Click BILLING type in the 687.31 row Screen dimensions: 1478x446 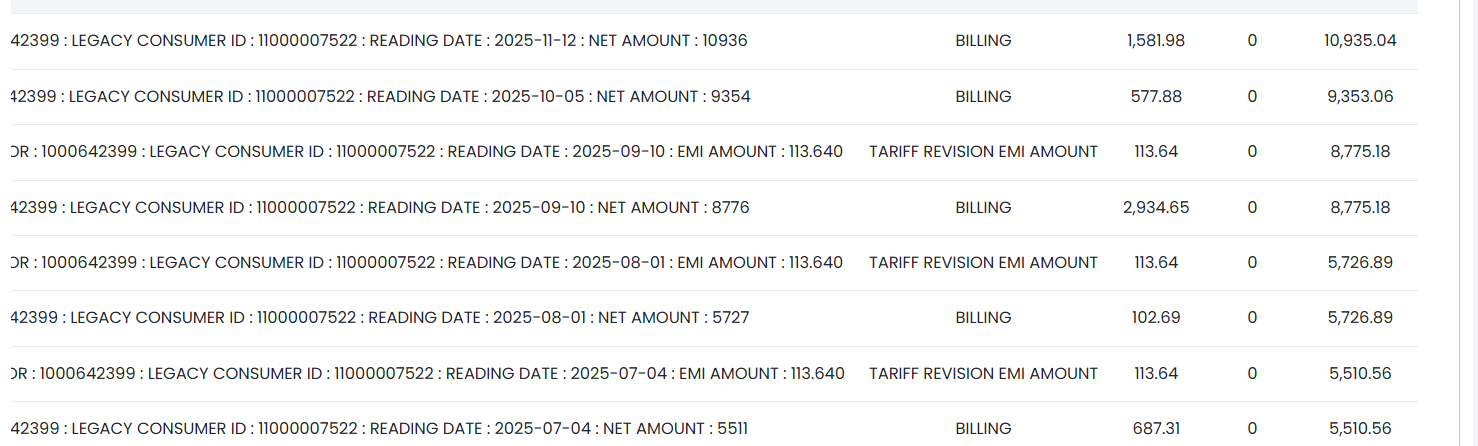(x=983, y=429)
